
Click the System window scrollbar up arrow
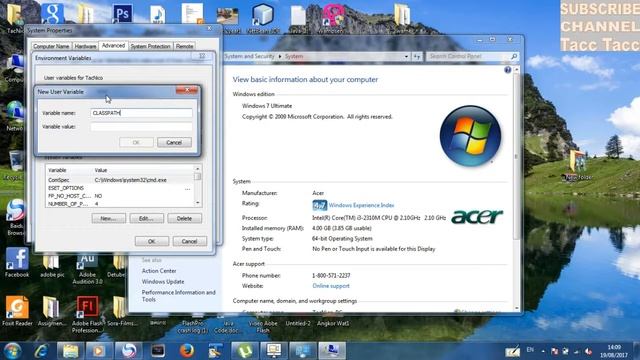[x=517, y=70]
